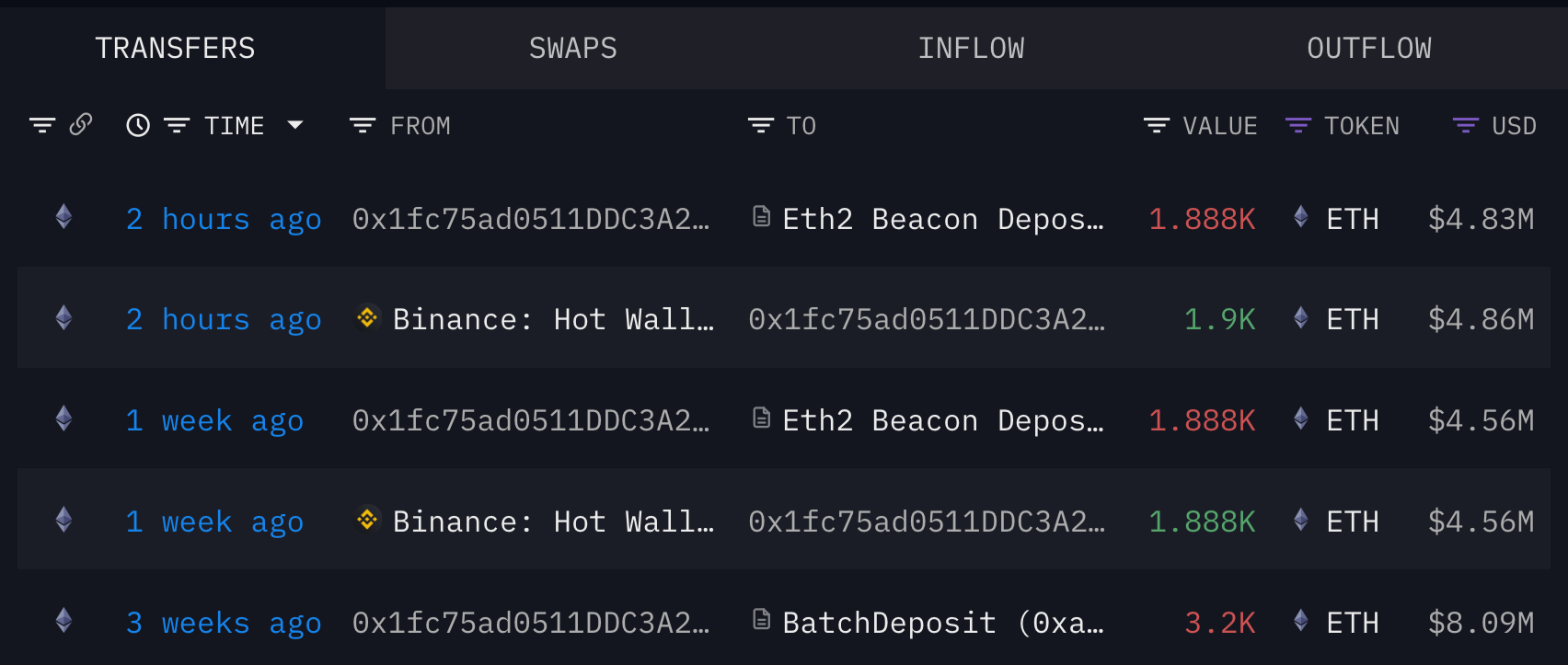Open the TOKEN filter dropdown

[1299, 125]
